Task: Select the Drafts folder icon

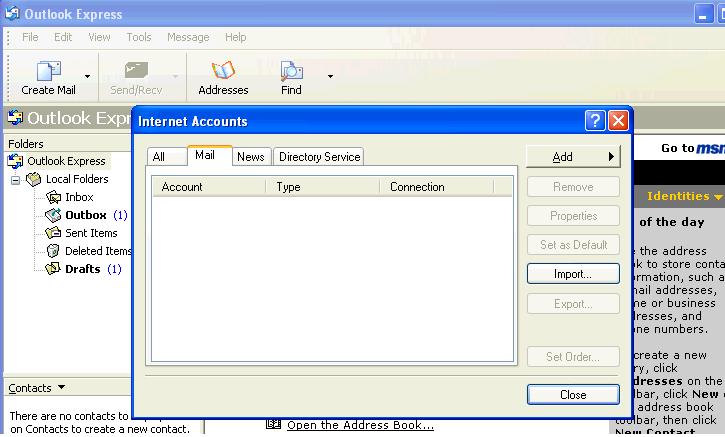Action: point(53,268)
